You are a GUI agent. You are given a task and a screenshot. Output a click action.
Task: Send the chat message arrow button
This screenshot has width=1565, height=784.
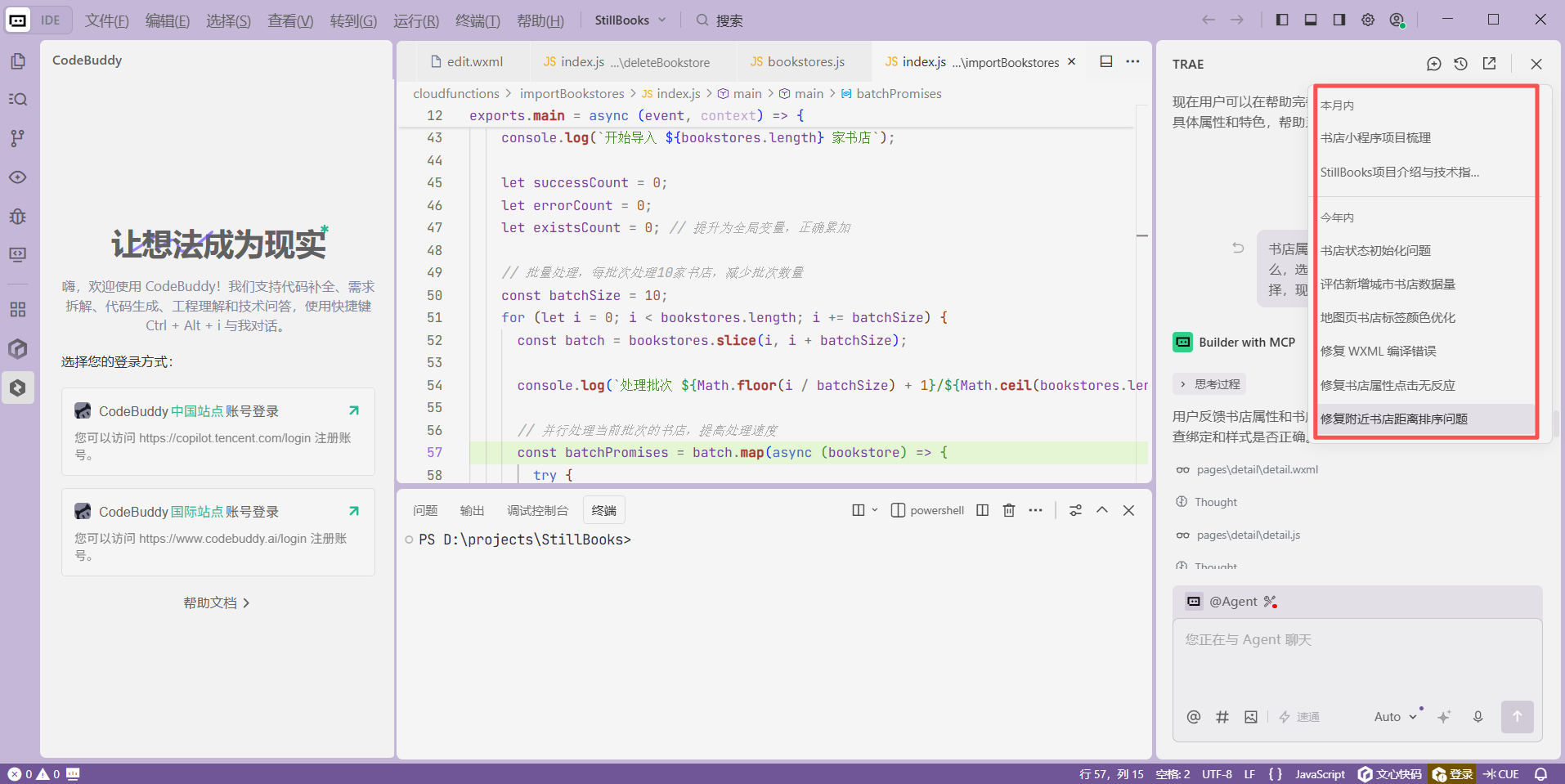1517,717
